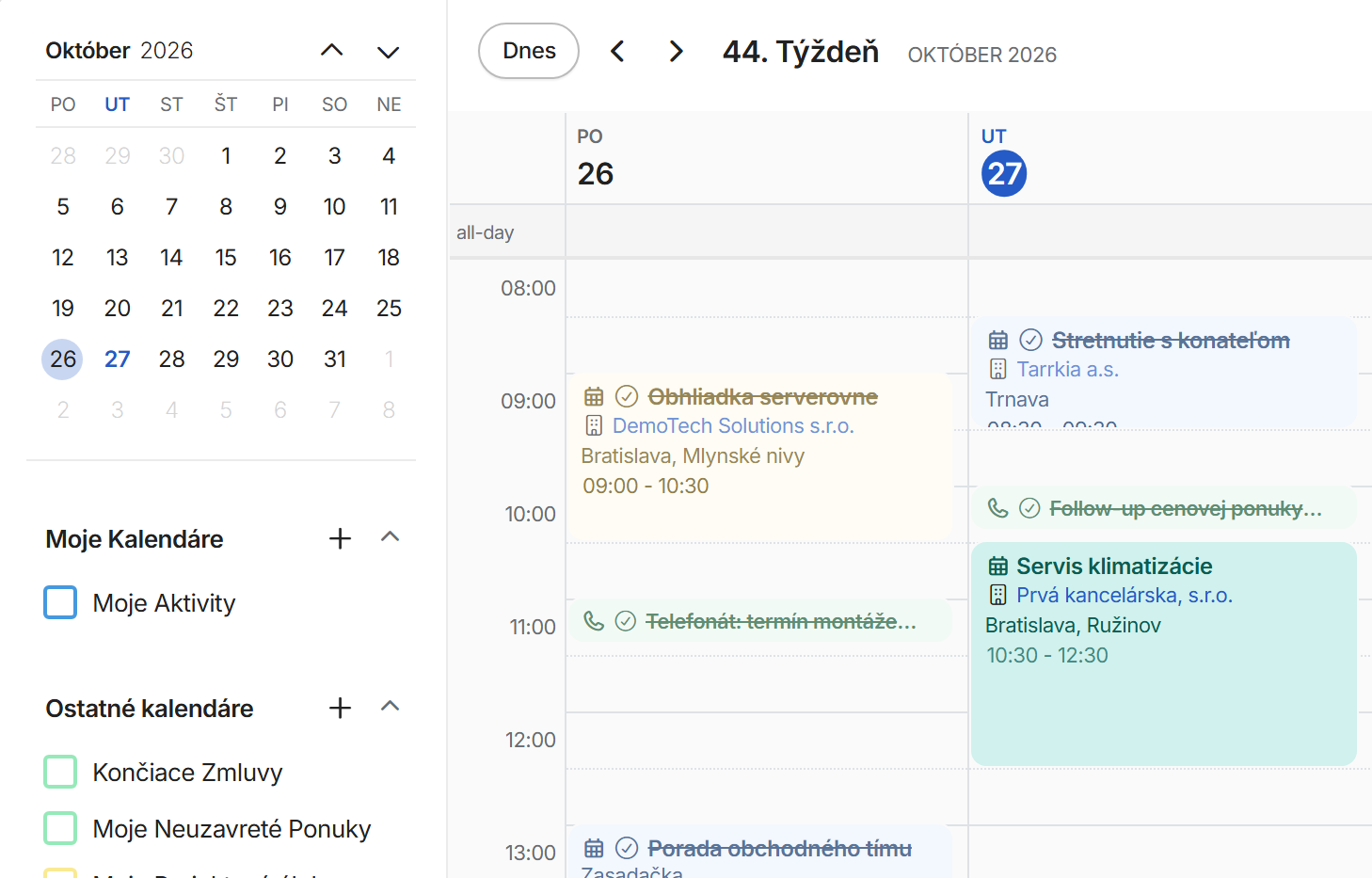The image size is (1372, 878).
Task: Click the completed checkmark on Telefonát: termín montáže
Action: point(626,621)
